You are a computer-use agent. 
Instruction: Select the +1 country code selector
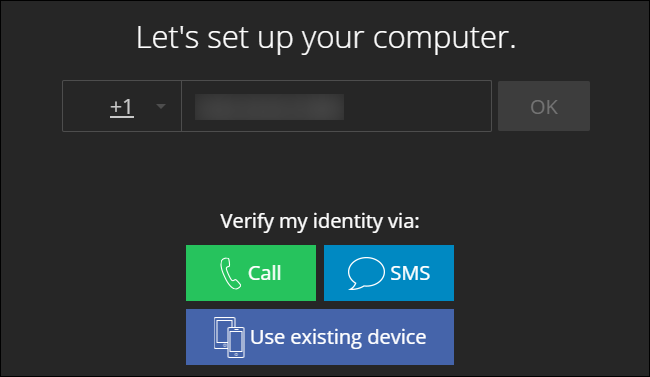coord(122,106)
